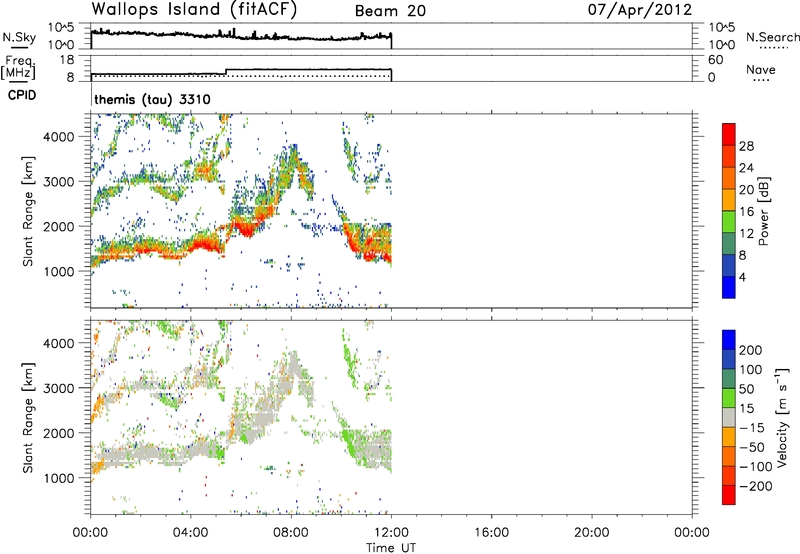Click '4000' tick on power panel range axis
The height and width of the screenshot is (554, 800).
59,137
